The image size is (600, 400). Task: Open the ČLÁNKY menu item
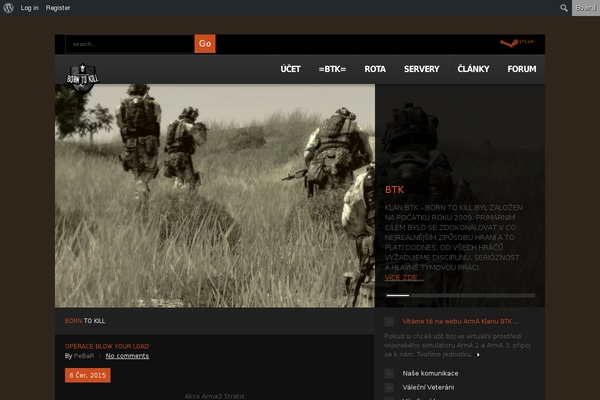click(473, 69)
